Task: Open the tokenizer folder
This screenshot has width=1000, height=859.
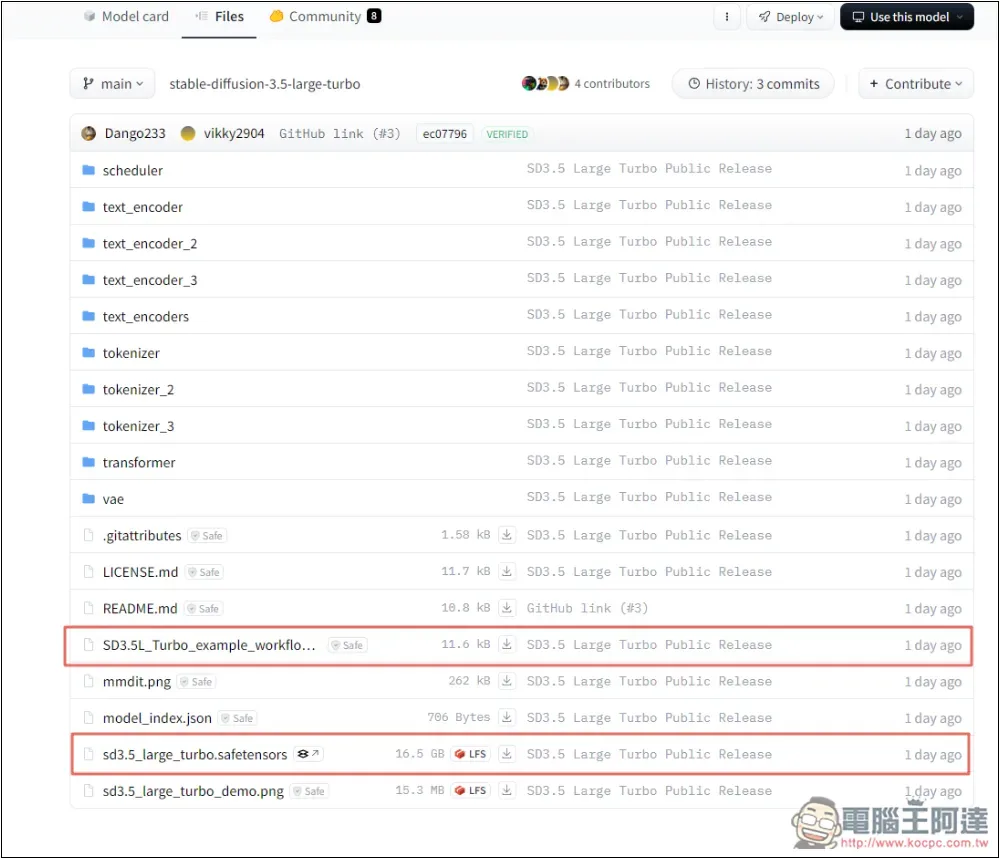Action: coord(131,353)
